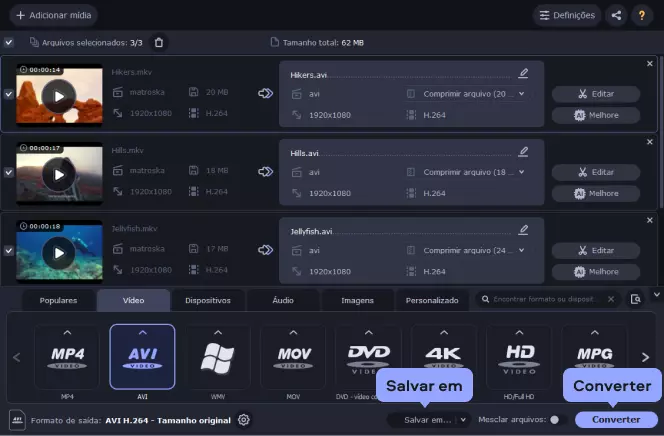The image size is (664, 436).
Task: Select the MOV video format icon
Action: tap(293, 357)
